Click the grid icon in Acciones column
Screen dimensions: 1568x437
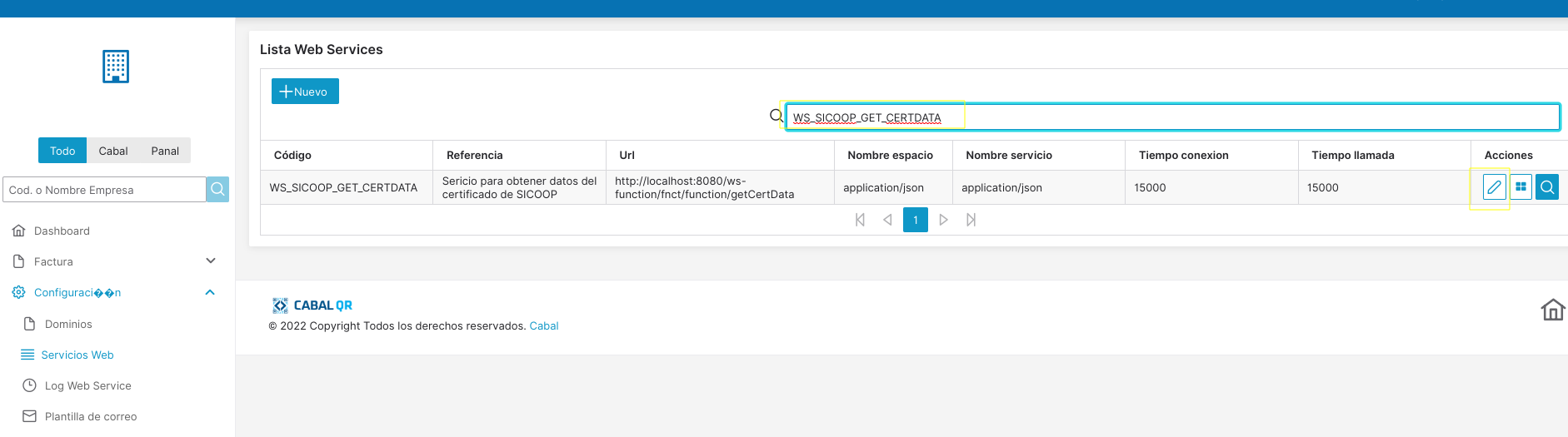1521,187
